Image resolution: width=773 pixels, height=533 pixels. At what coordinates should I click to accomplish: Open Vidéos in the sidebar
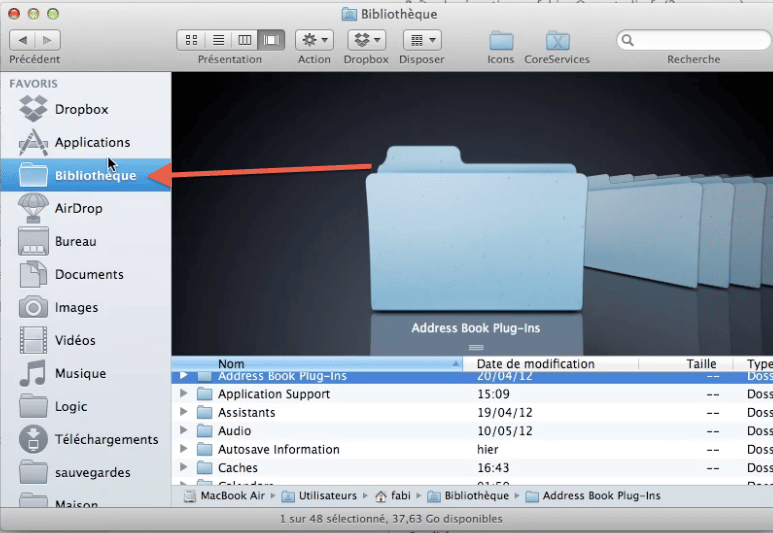point(86,340)
